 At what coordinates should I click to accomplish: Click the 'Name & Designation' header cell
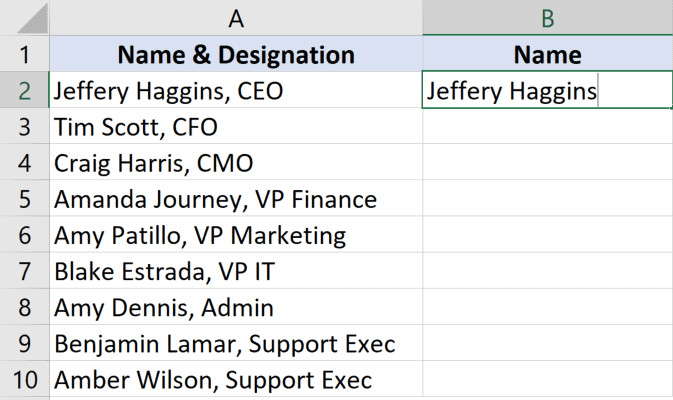(x=236, y=54)
